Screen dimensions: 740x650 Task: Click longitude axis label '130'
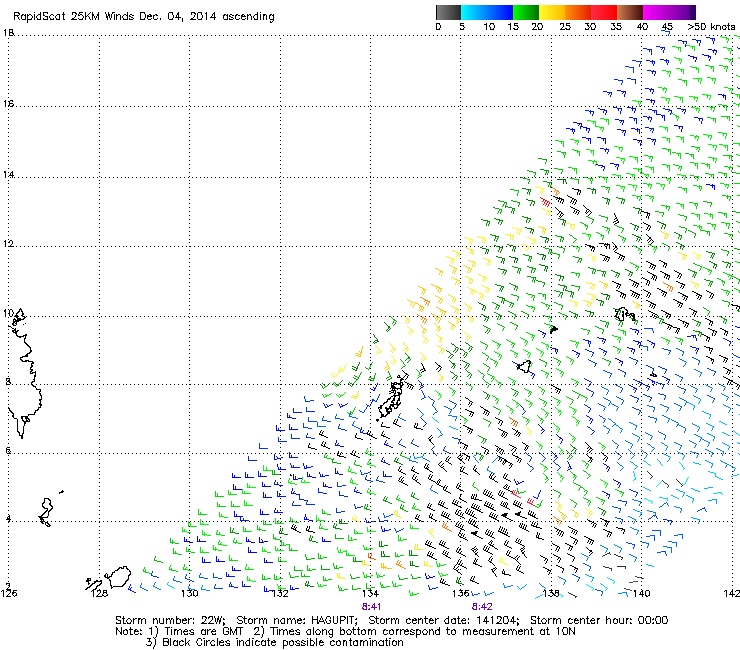click(x=190, y=593)
